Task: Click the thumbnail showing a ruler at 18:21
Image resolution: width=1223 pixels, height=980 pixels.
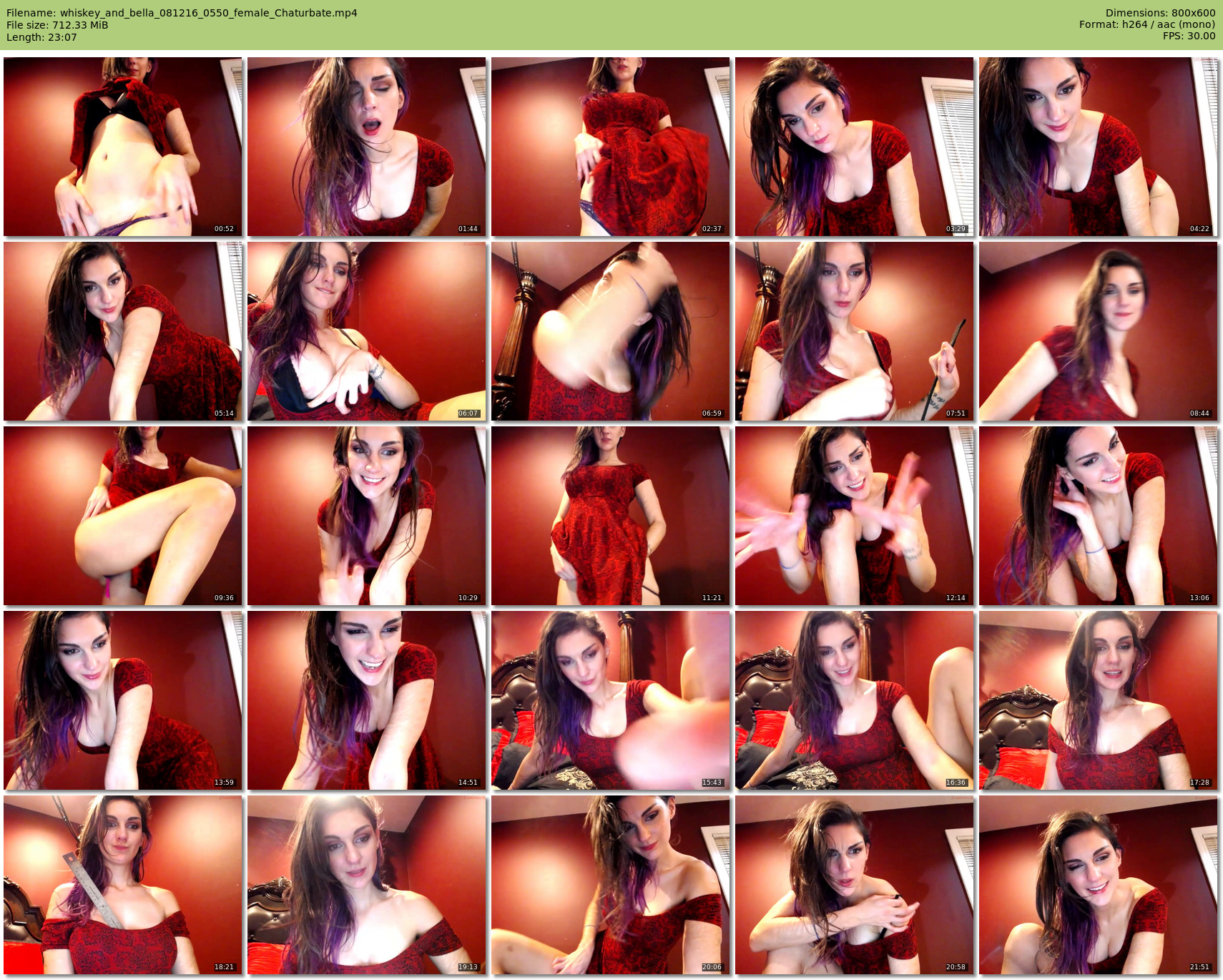Action: point(122,885)
